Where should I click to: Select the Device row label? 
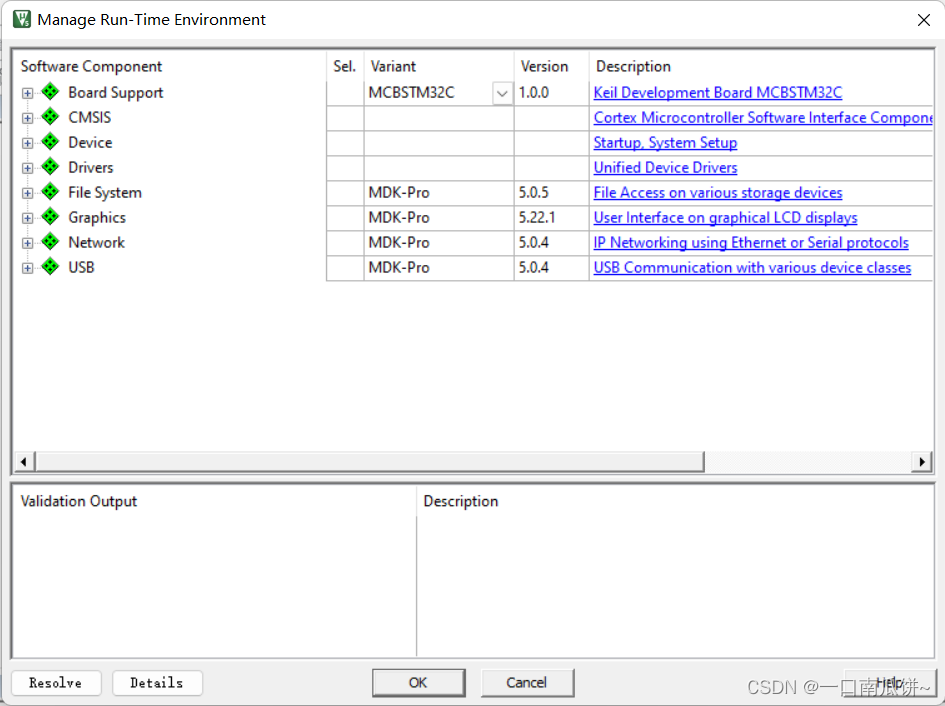tap(90, 142)
